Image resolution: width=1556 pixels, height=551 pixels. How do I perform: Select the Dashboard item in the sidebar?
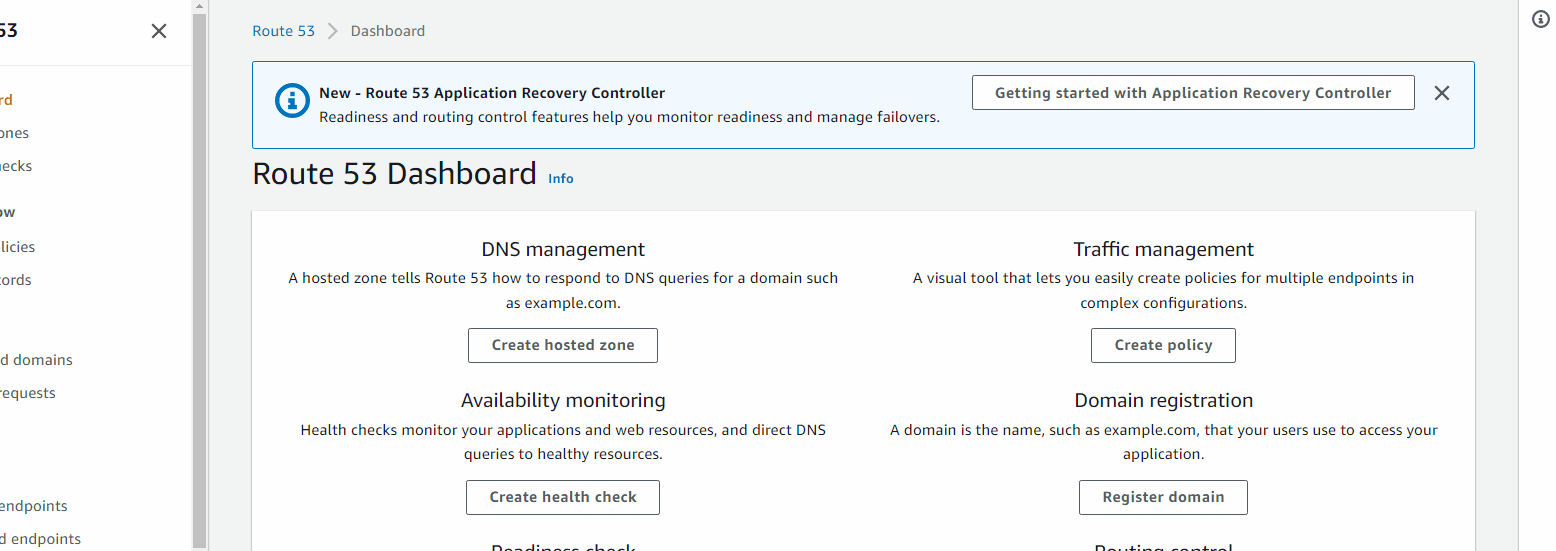6,100
